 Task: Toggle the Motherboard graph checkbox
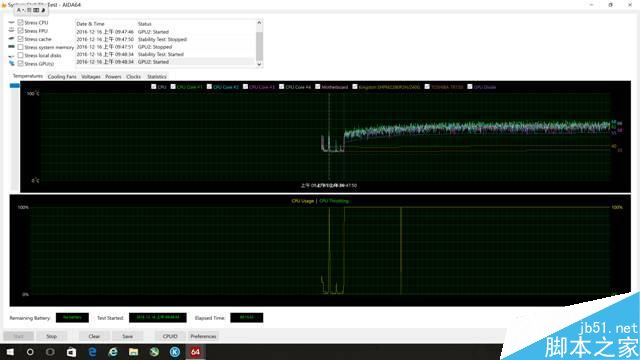click(x=318, y=87)
